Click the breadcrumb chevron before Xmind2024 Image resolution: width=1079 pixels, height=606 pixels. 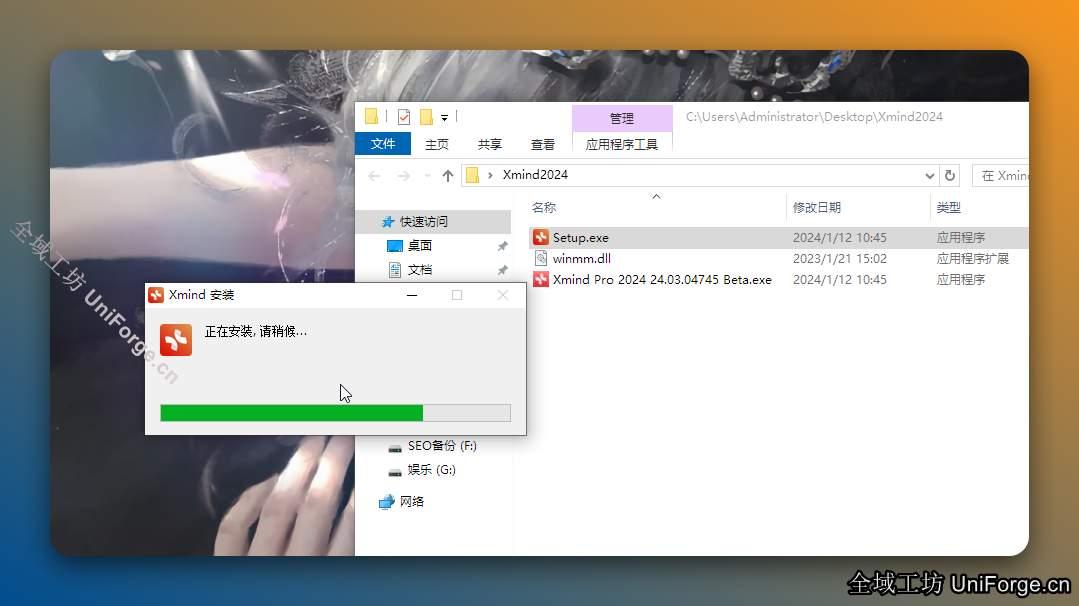point(490,175)
